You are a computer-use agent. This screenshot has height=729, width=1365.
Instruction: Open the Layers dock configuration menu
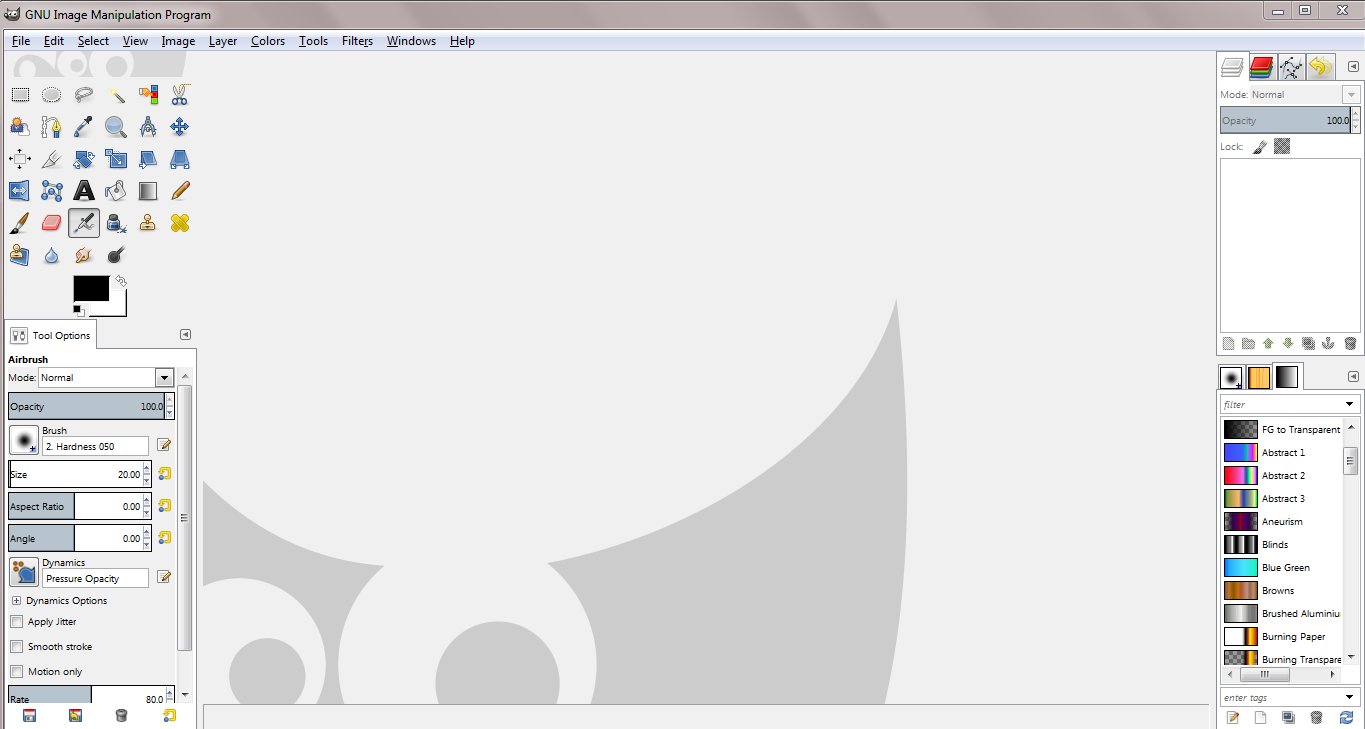(1353, 67)
